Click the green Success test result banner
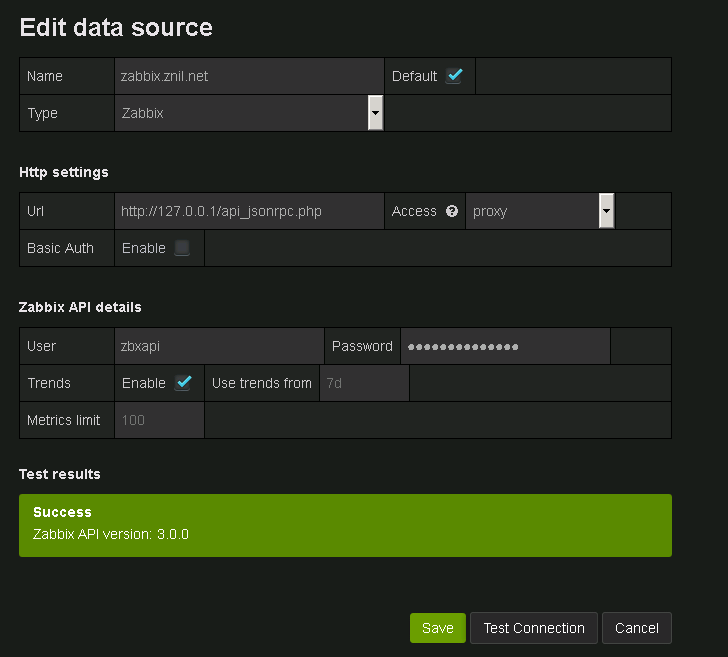Screen dimensions: 728x657 (345, 524)
